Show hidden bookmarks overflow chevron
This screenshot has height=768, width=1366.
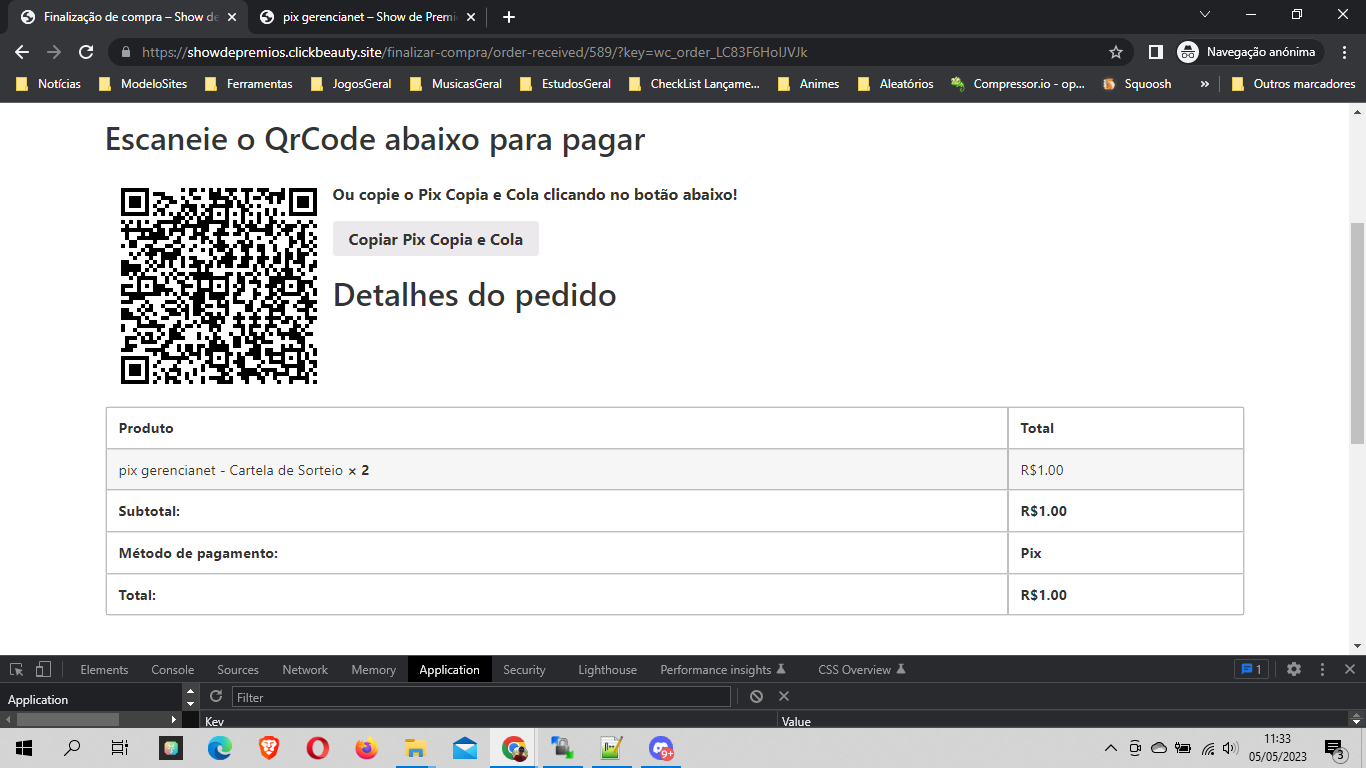point(1204,84)
